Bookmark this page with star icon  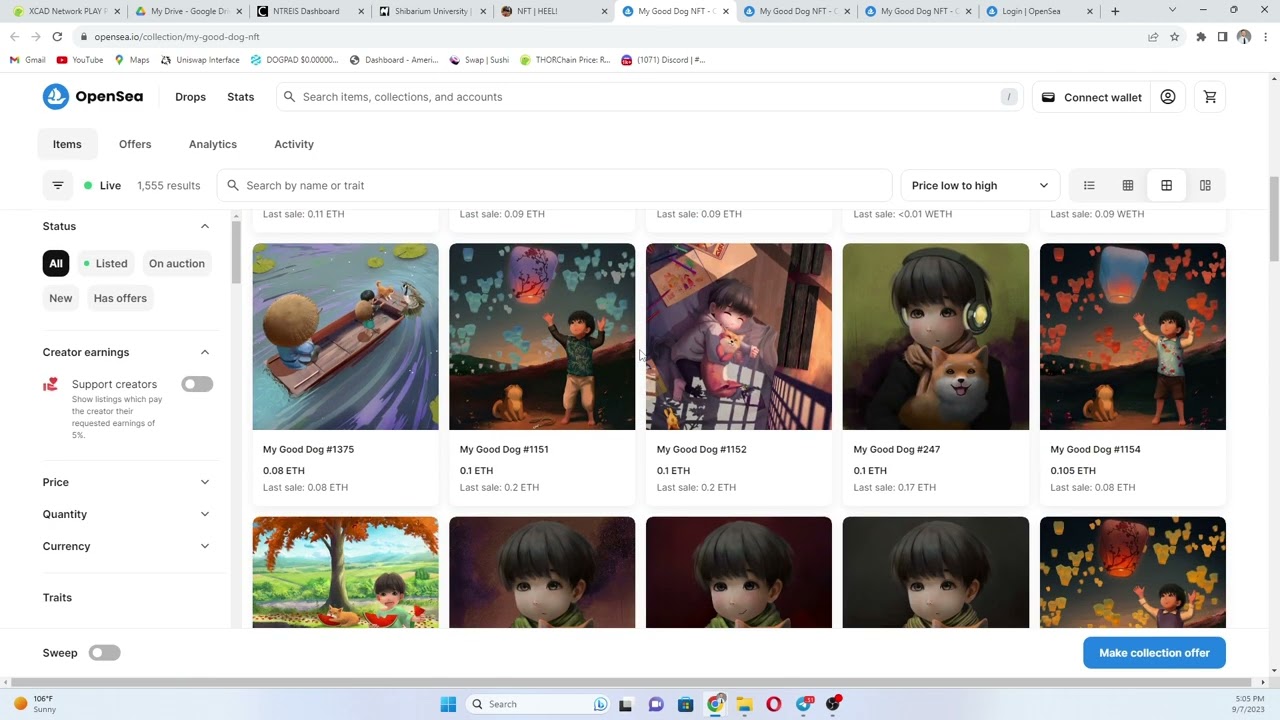click(x=1174, y=36)
